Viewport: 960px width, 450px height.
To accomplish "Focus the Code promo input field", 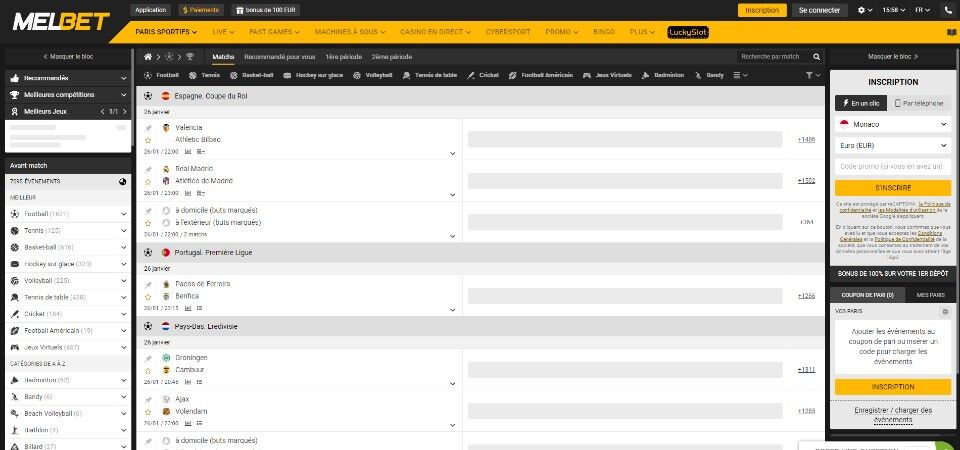I will coord(893,167).
